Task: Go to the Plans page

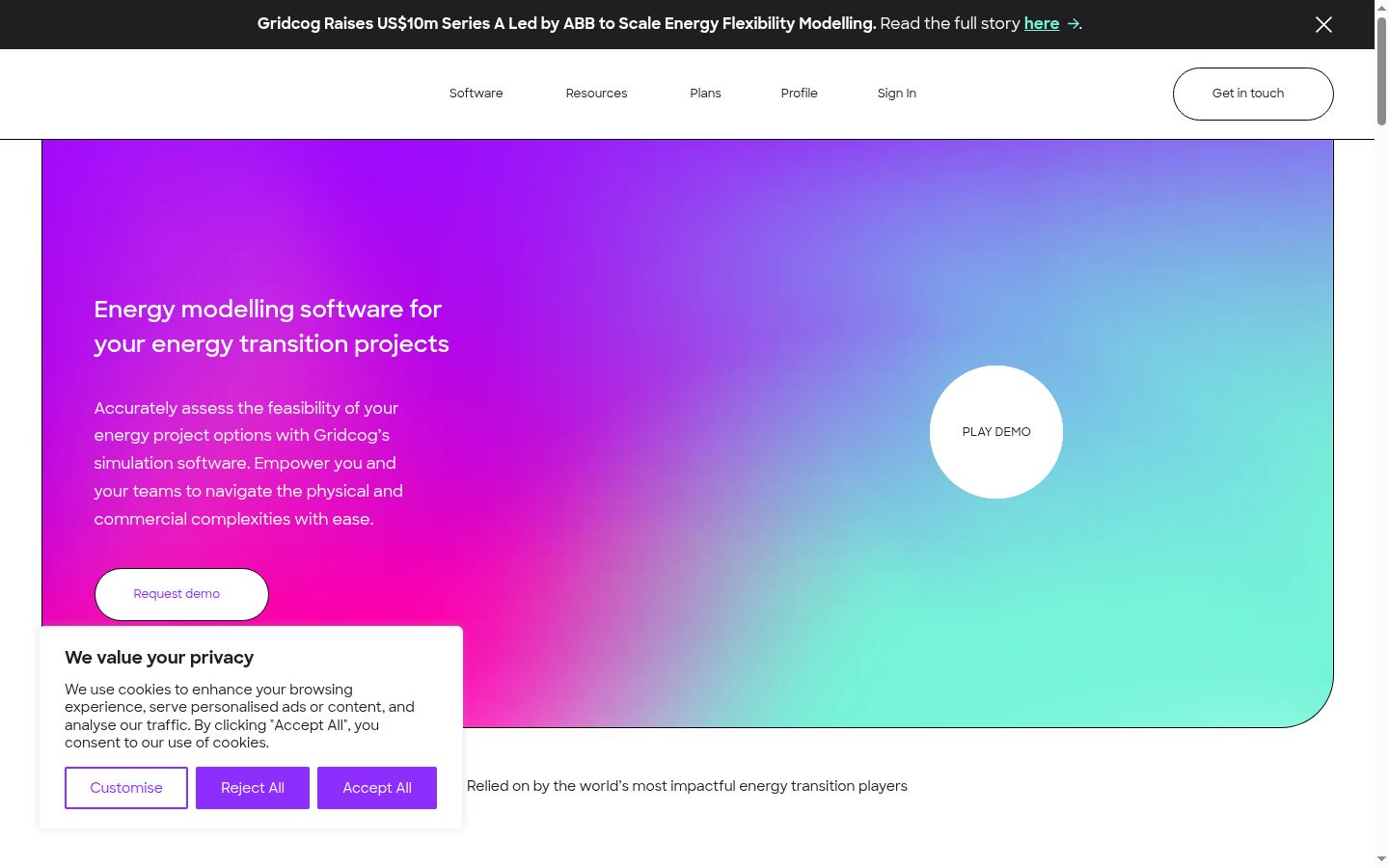Action: click(705, 94)
